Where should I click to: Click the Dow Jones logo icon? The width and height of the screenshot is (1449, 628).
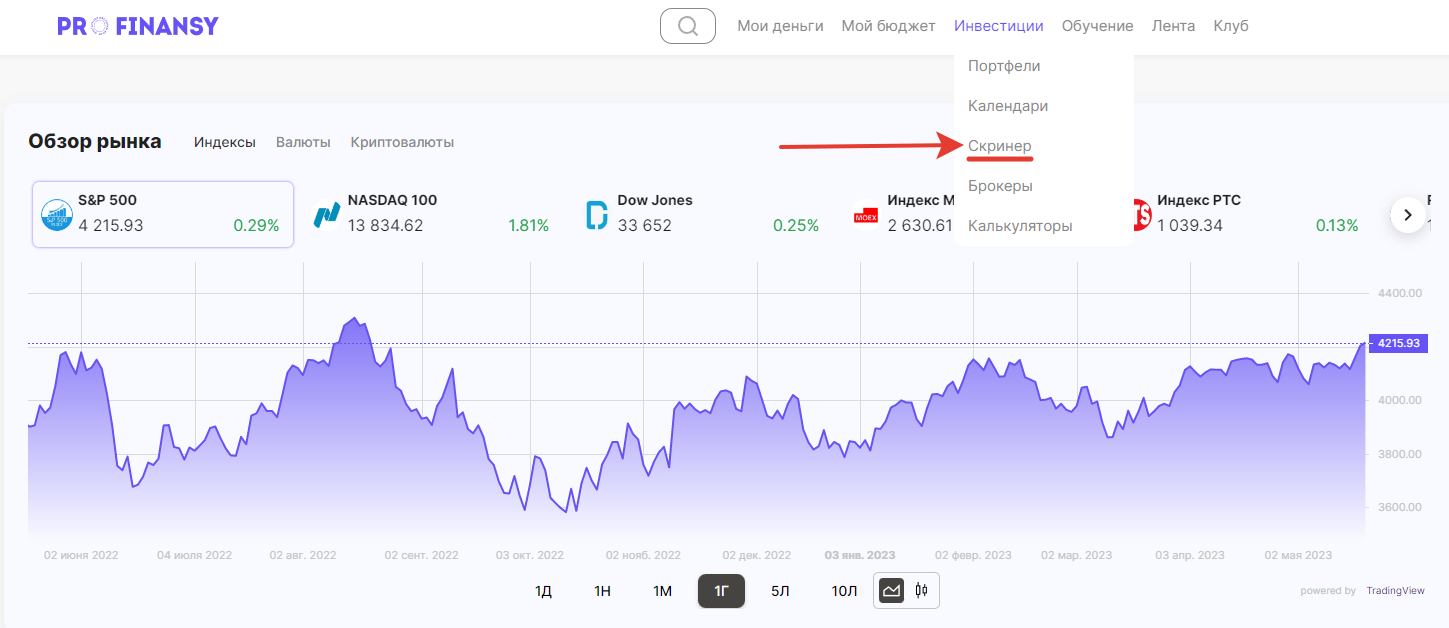point(597,214)
